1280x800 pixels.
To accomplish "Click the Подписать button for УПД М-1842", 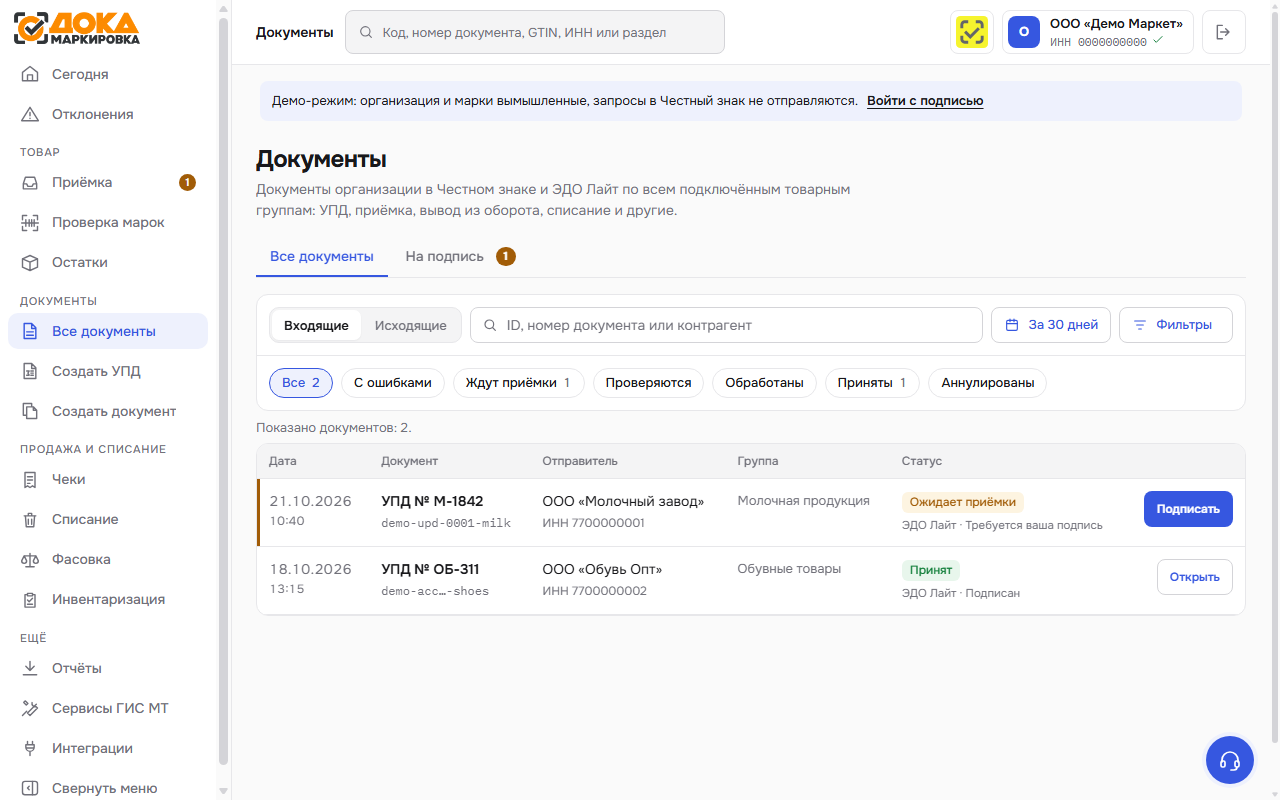I will point(1188,509).
